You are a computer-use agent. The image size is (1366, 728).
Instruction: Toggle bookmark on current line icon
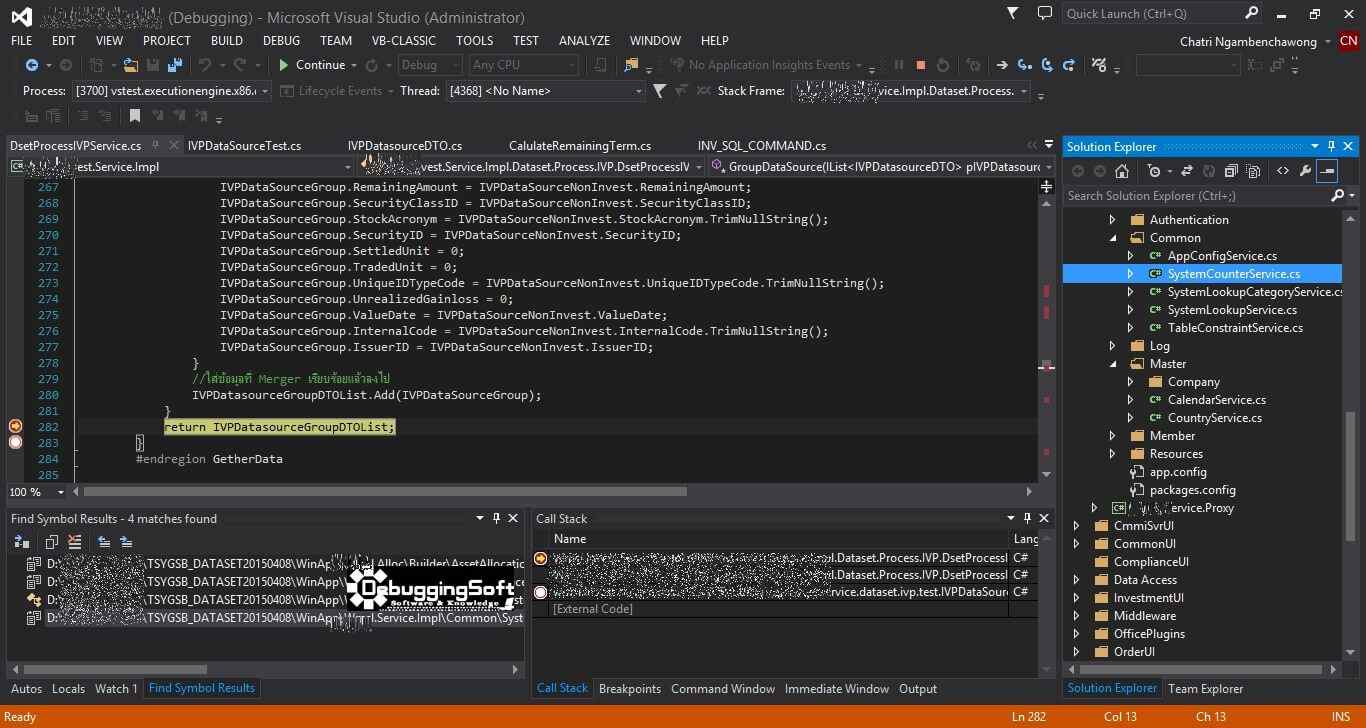tap(135, 116)
